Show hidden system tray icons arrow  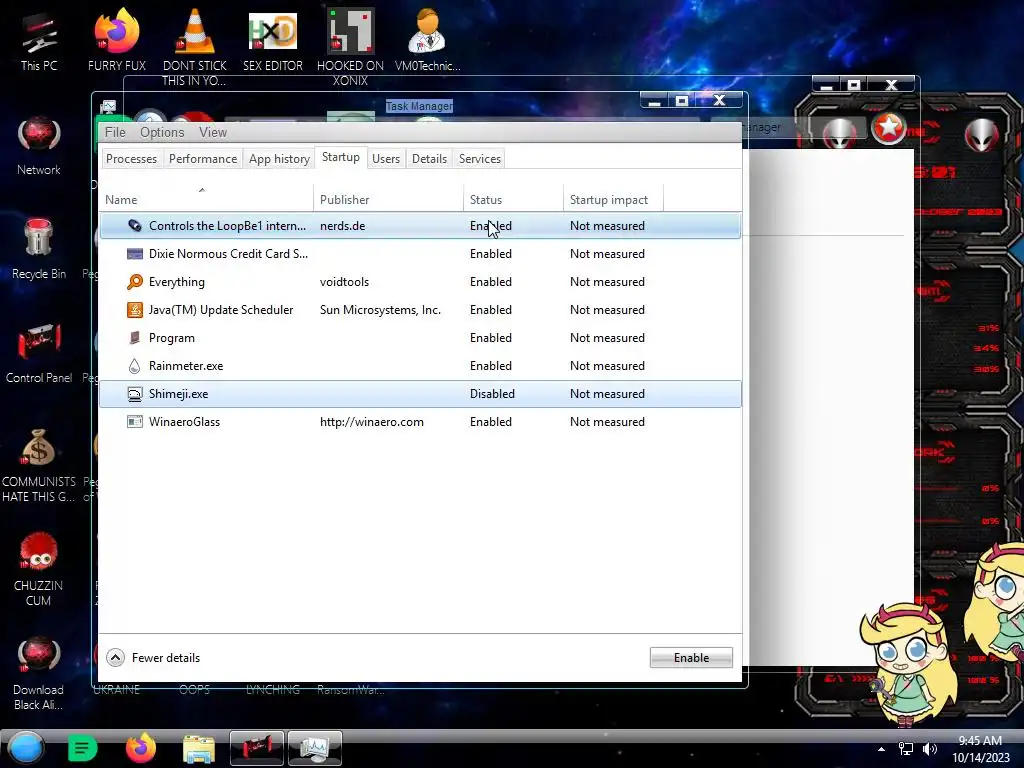[x=881, y=749]
